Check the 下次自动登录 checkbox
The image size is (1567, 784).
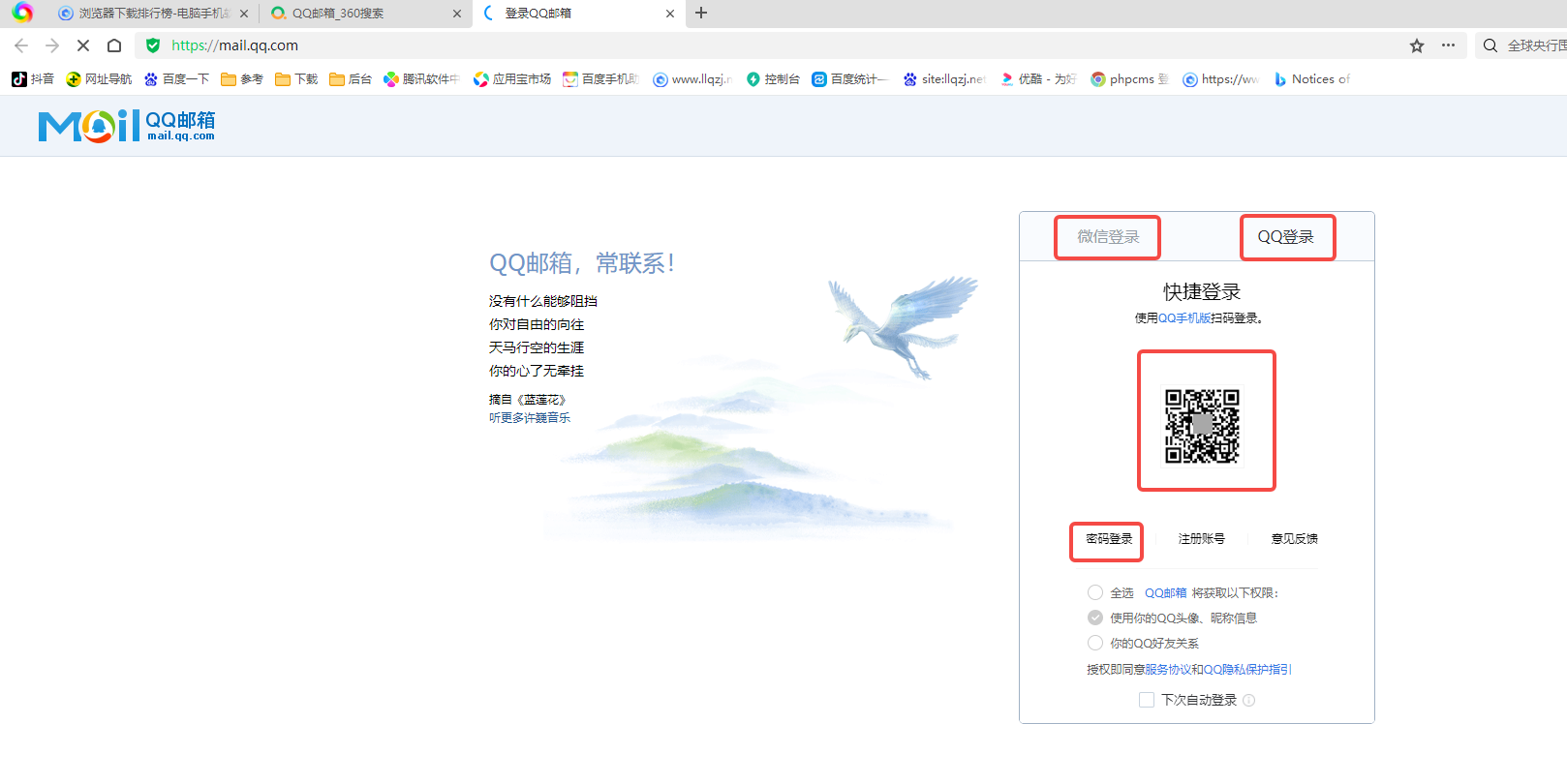(1147, 700)
